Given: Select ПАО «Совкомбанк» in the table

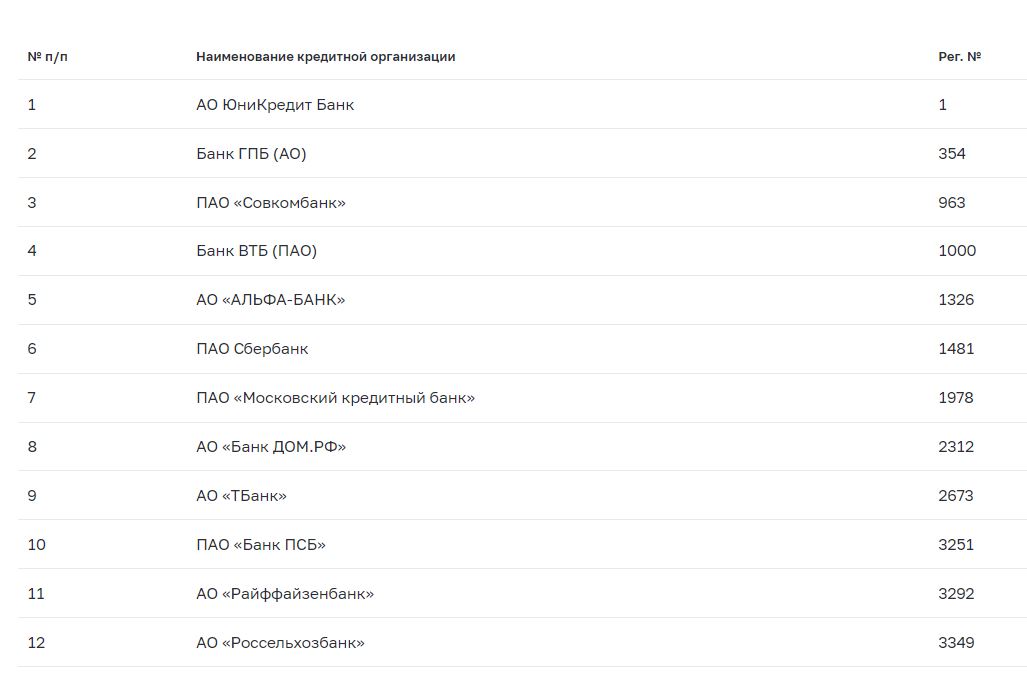Looking at the screenshot, I should (271, 203).
